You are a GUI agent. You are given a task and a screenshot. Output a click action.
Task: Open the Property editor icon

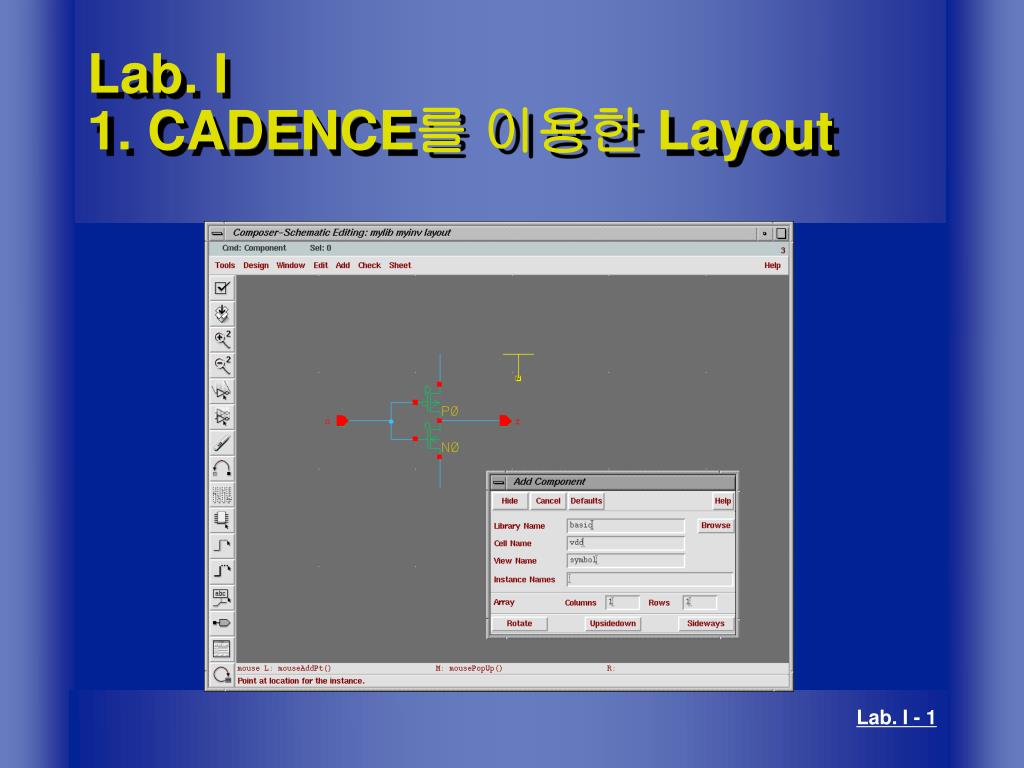click(222, 494)
